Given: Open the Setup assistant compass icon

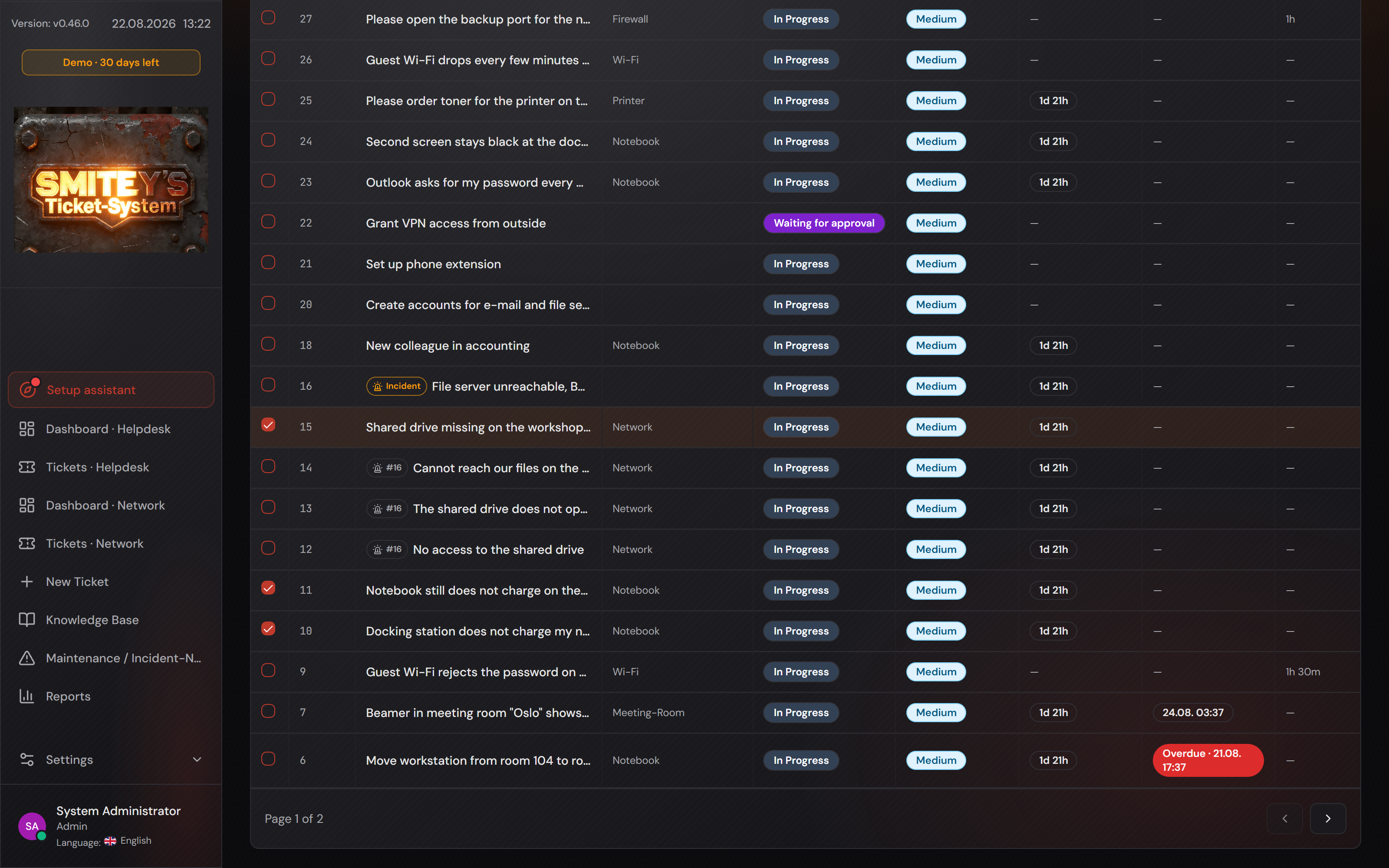Looking at the screenshot, I should click(27, 390).
